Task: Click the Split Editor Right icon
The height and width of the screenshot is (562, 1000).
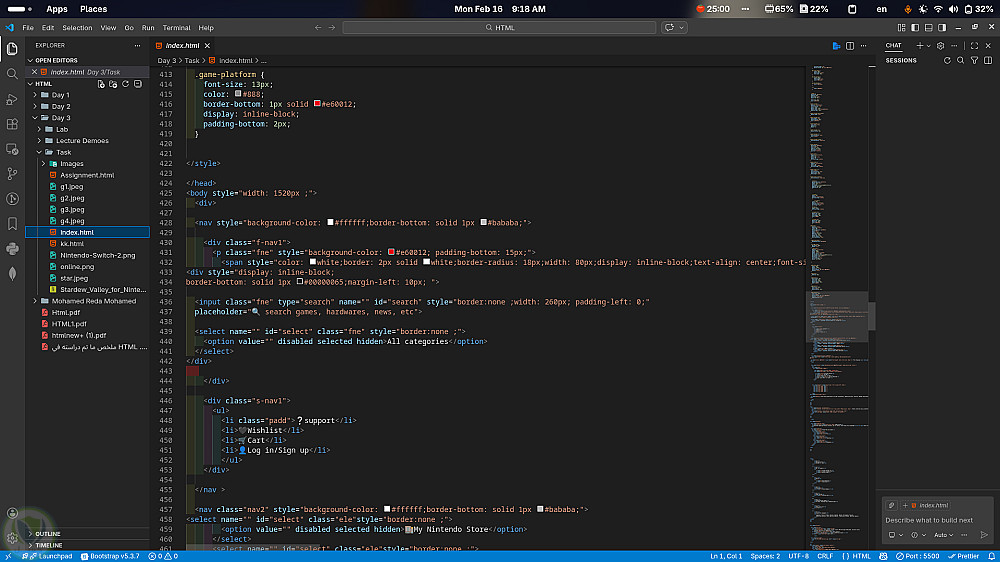Action: [851, 46]
